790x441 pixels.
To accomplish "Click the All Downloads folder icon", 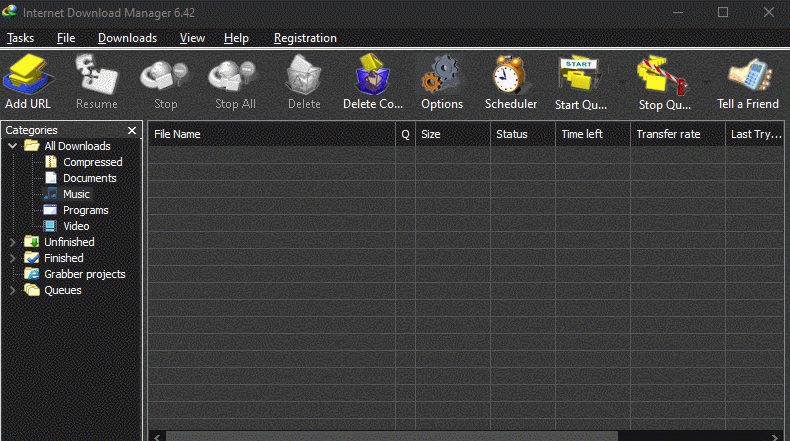I will click(32, 146).
